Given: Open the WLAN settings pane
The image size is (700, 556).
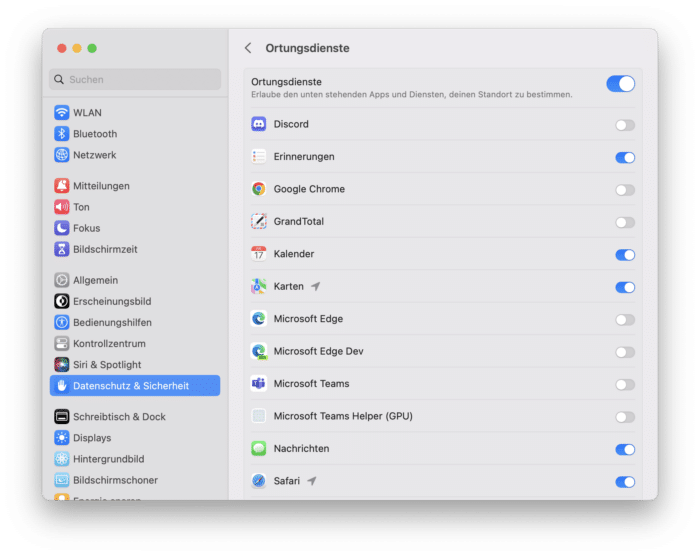Looking at the screenshot, I should click(x=135, y=113).
